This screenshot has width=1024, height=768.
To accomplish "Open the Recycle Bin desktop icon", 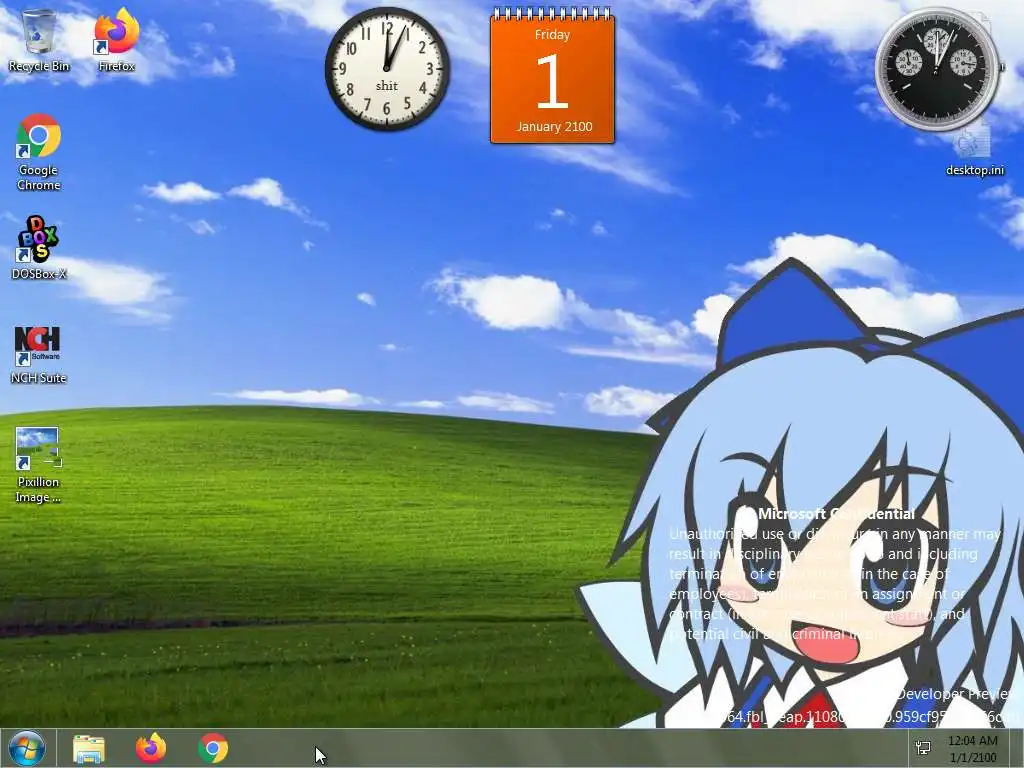I will (x=39, y=40).
